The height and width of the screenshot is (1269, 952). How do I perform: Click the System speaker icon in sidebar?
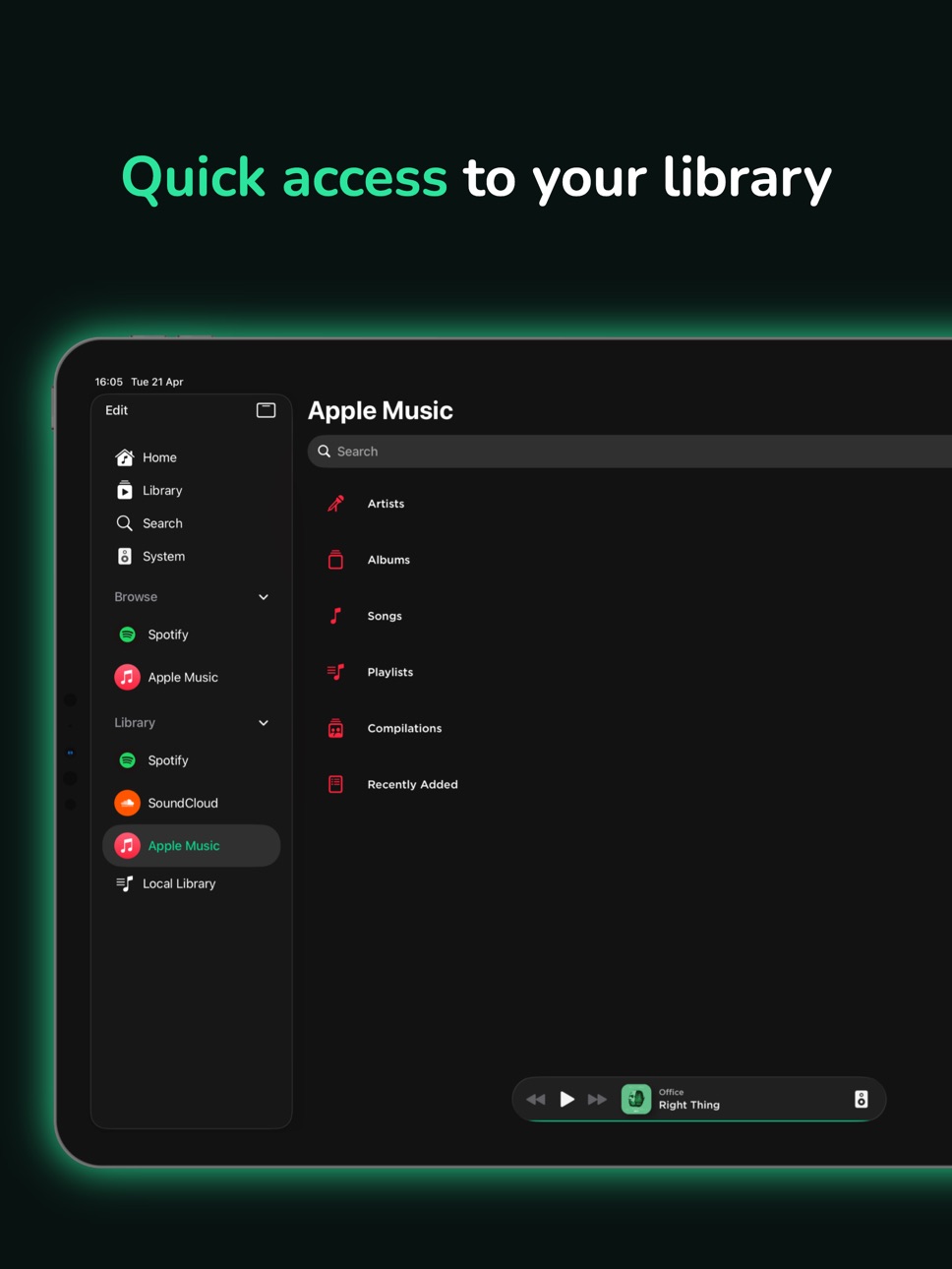click(x=125, y=557)
